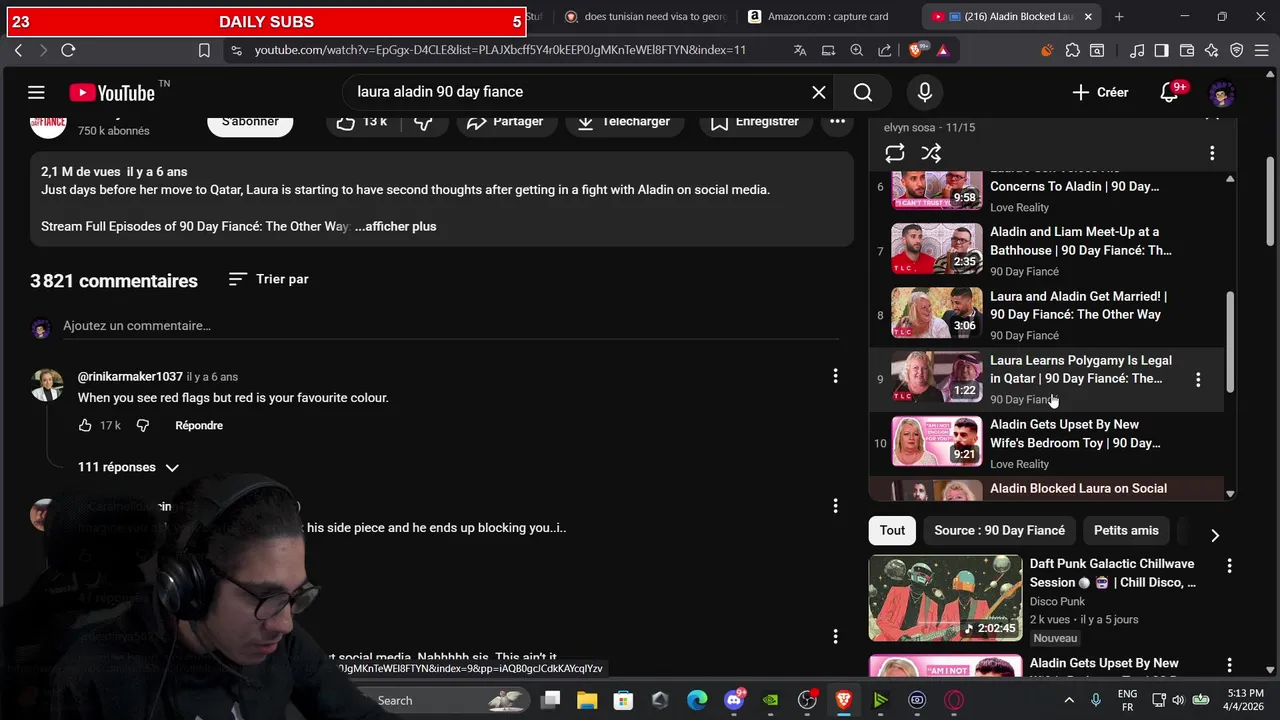Reply to the red flags comment via Répondre
1280x720 pixels.
[199, 425]
